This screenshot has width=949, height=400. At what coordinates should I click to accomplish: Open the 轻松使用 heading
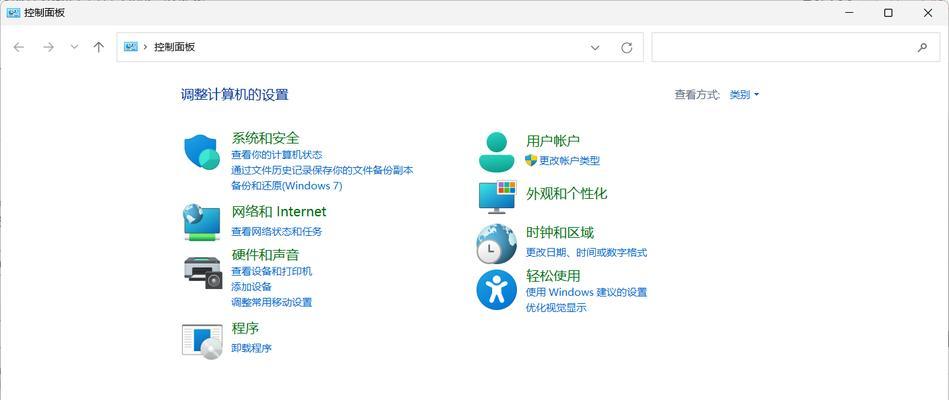tap(553, 276)
